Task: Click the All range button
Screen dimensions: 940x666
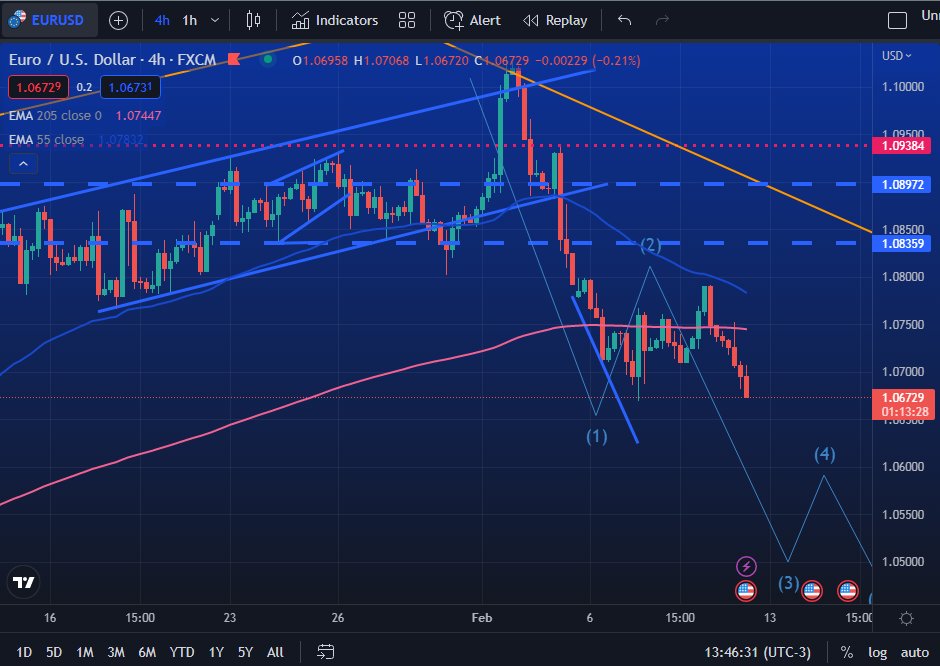Action: click(275, 652)
